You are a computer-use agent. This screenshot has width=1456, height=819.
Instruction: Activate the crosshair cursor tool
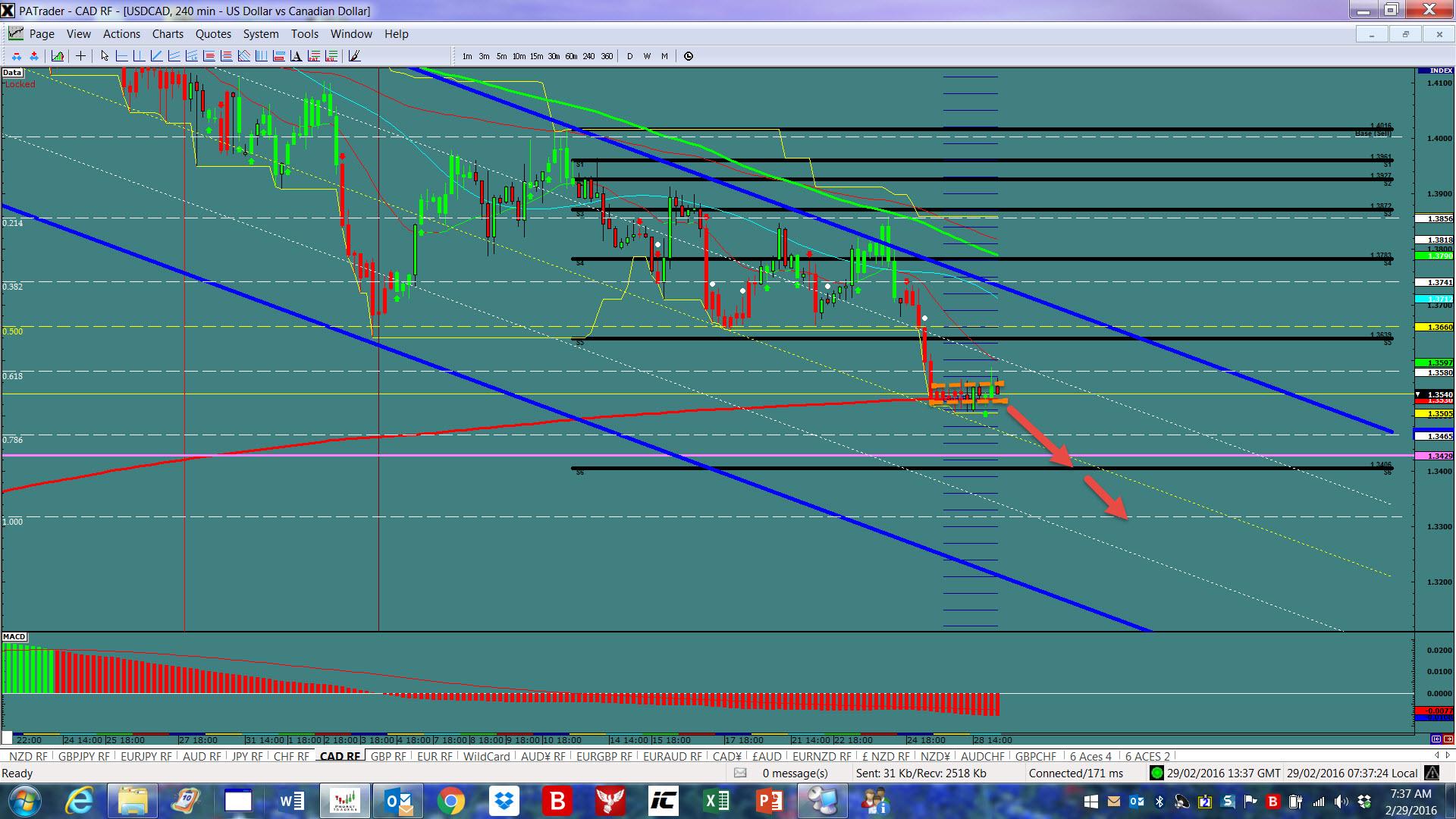pos(80,56)
